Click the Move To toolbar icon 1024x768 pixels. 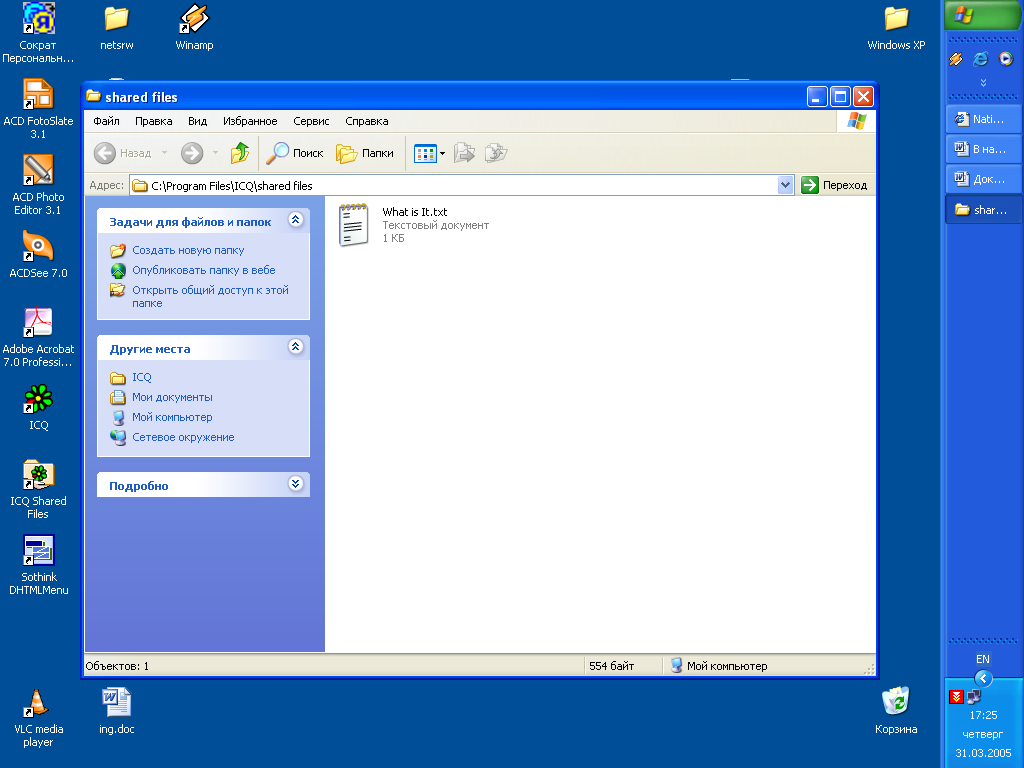(464, 153)
